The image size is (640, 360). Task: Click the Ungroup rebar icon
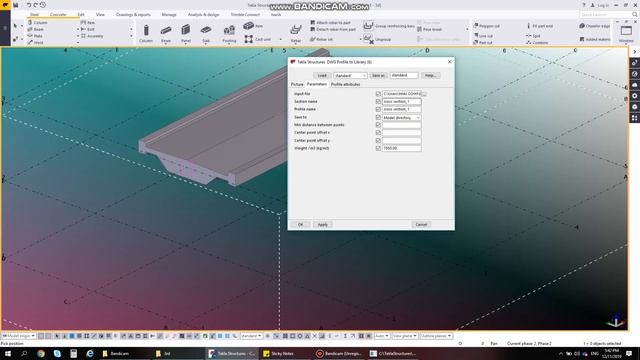click(x=368, y=39)
